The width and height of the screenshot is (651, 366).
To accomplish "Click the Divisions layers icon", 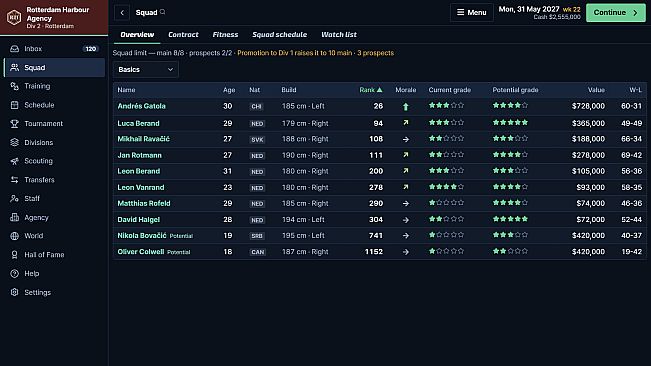I will coord(15,142).
